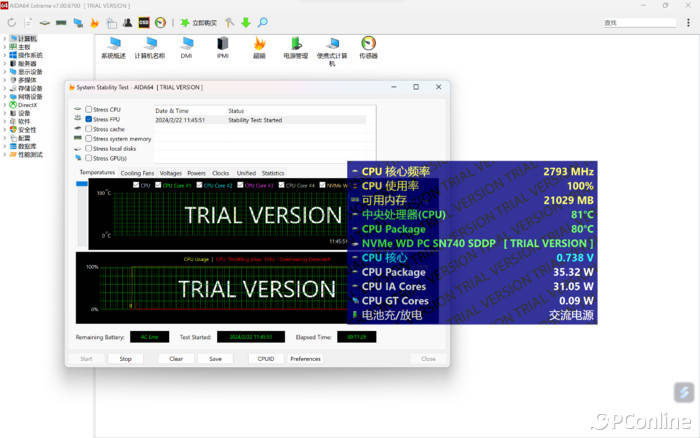Click the Stop button
Screen dimensions: 700x438
(125, 358)
